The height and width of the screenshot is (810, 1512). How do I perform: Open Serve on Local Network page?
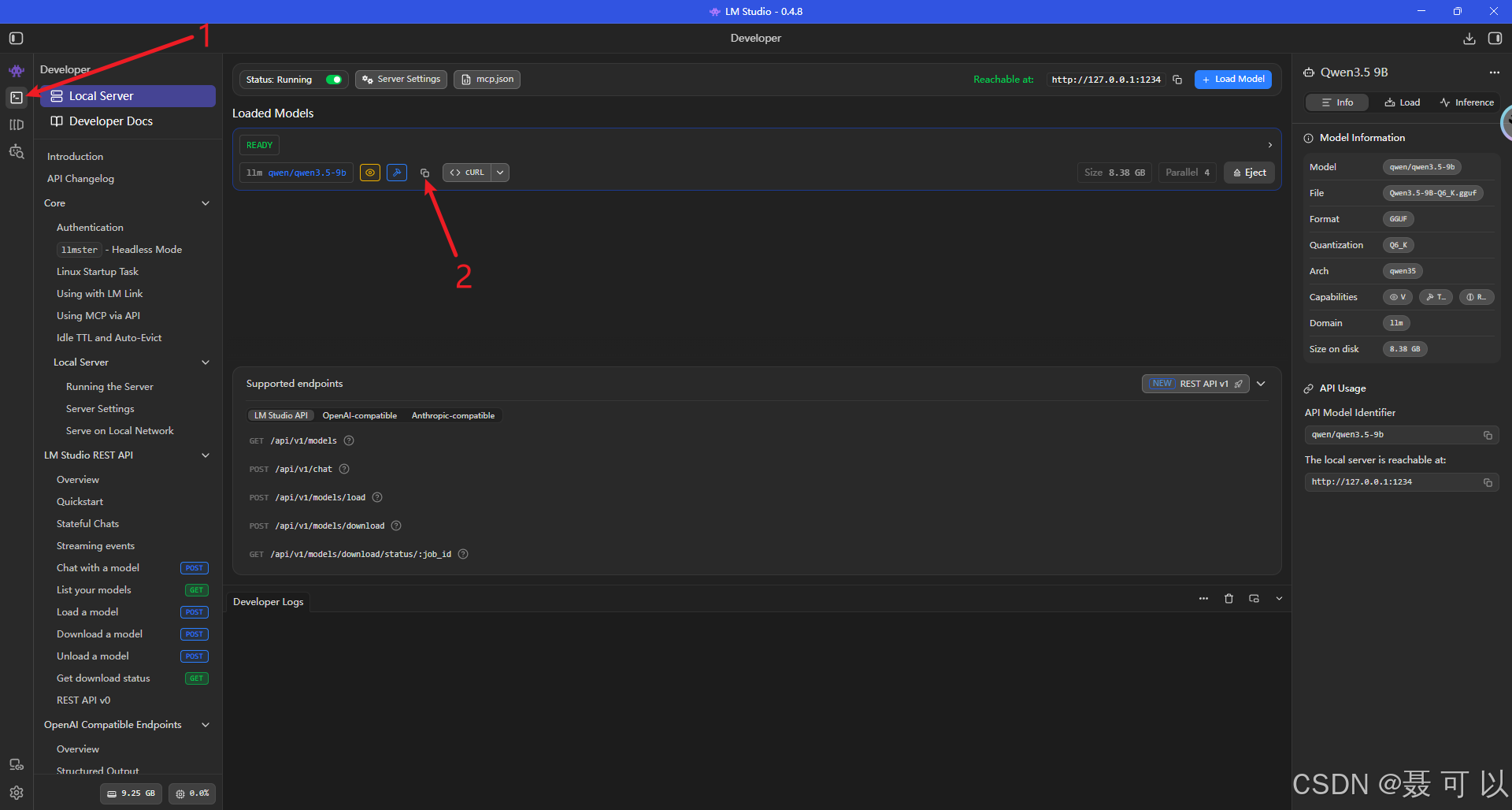(x=120, y=431)
